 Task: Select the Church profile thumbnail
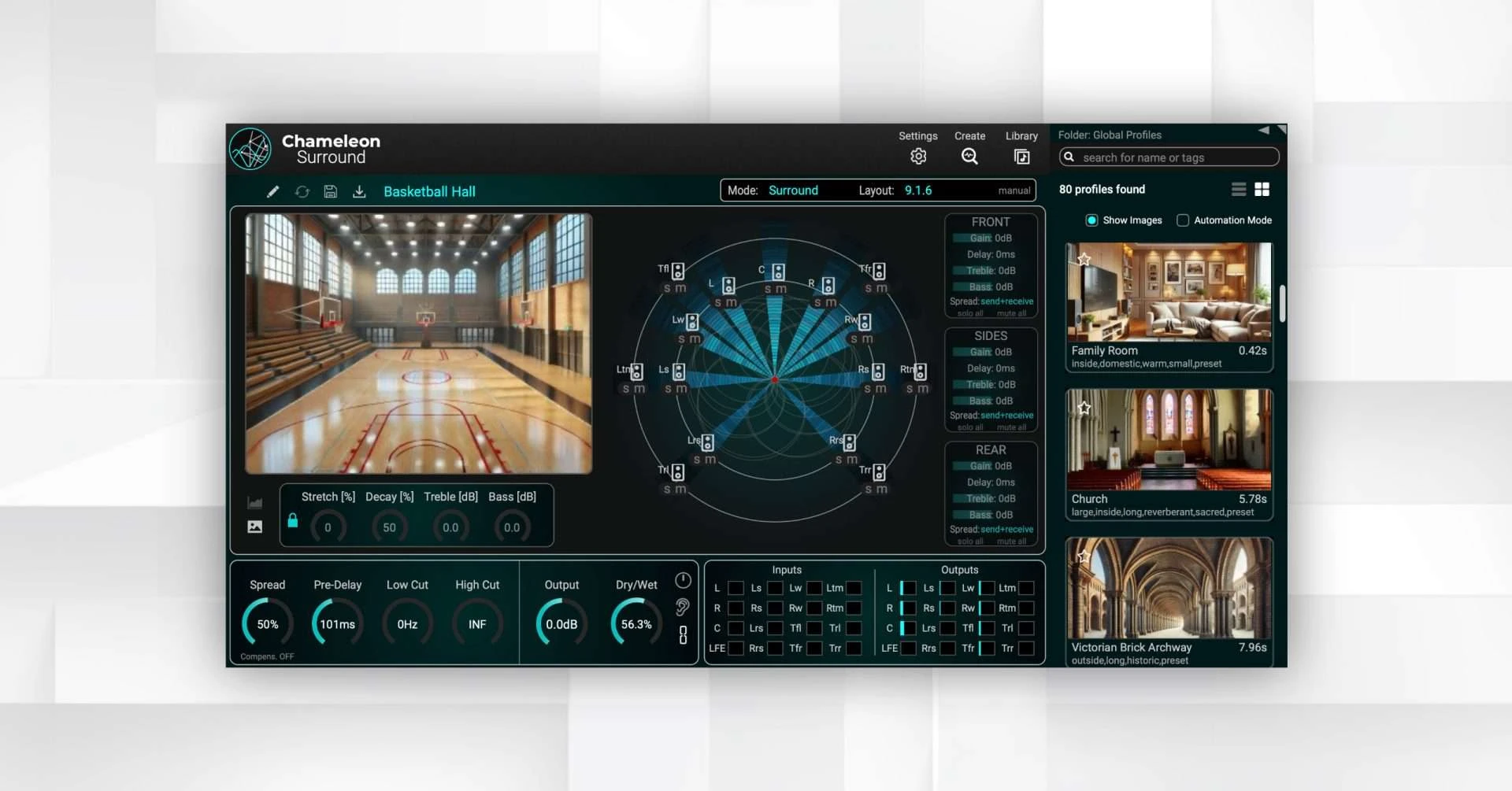(x=1169, y=439)
